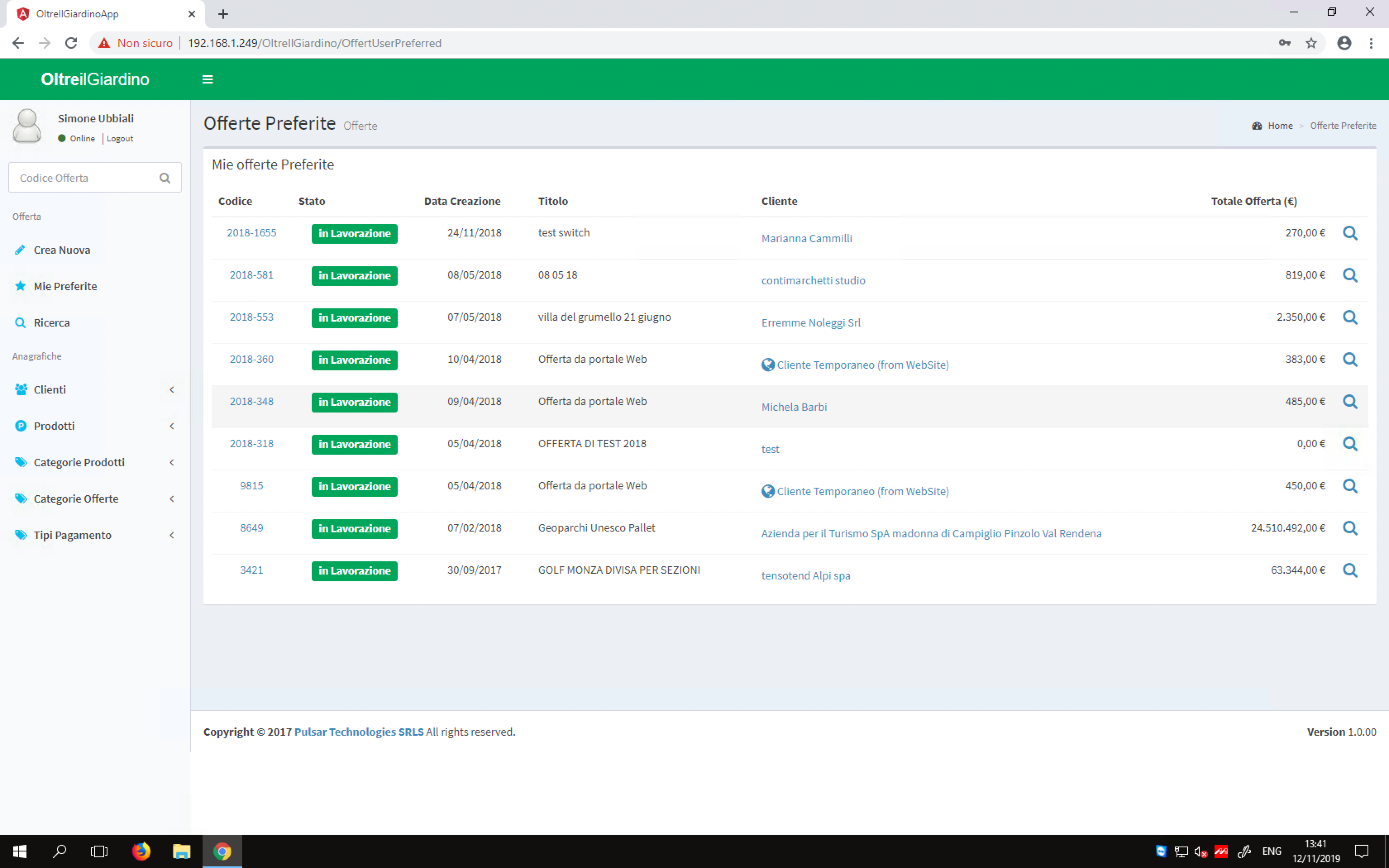The height and width of the screenshot is (868, 1389).
Task: Click the Windows taskbar search icon
Action: pyautogui.click(x=59, y=851)
